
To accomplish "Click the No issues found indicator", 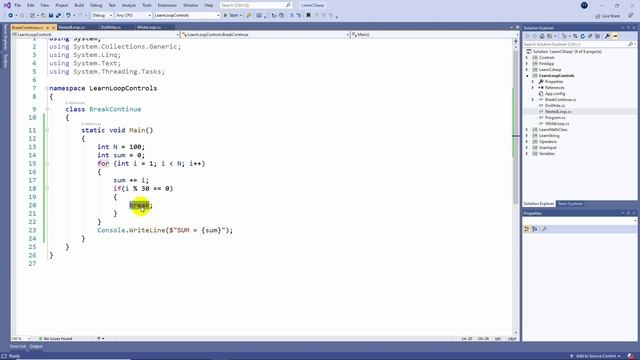I will point(56,339).
